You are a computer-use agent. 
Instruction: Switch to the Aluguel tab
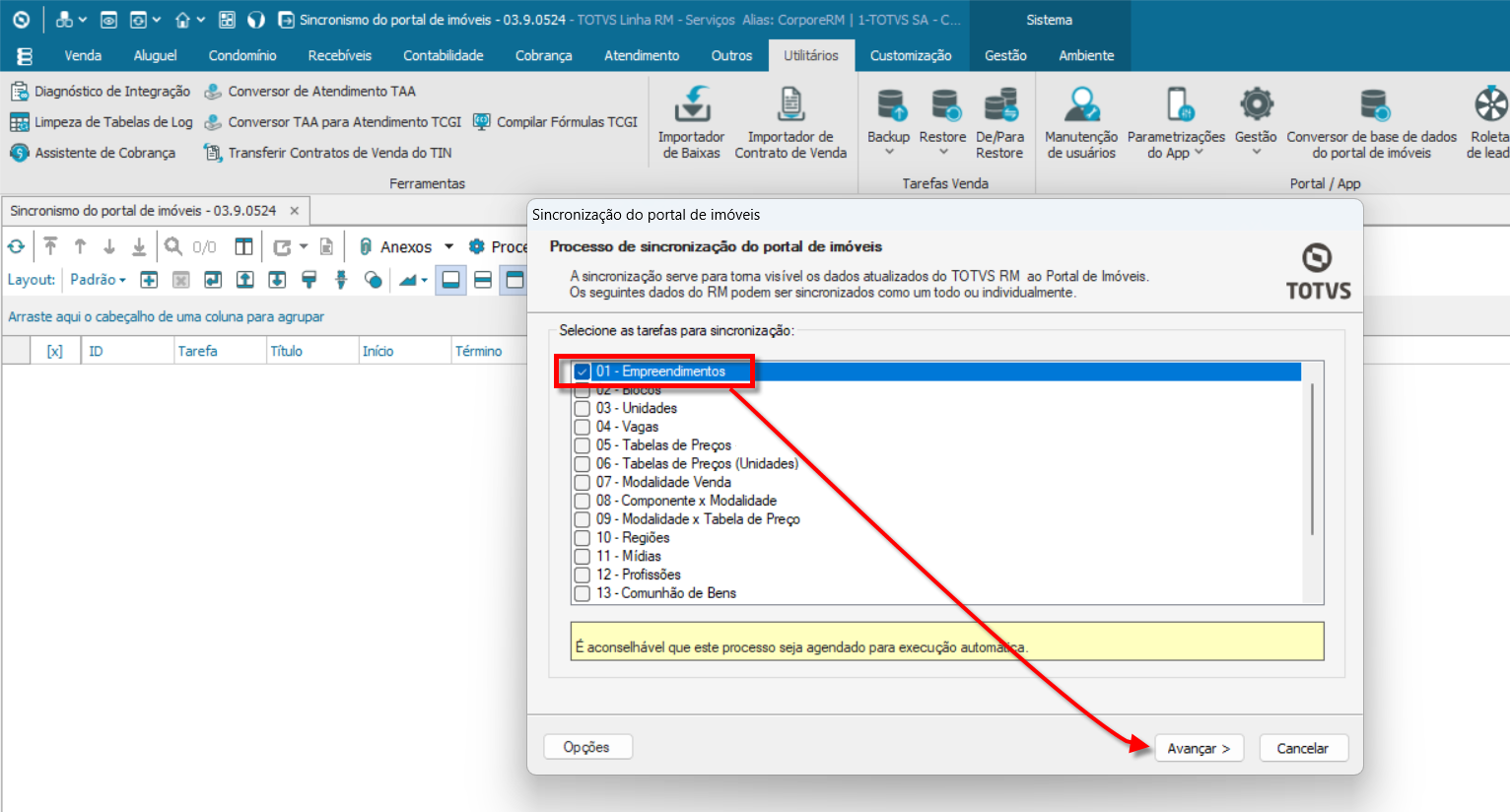coord(156,56)
